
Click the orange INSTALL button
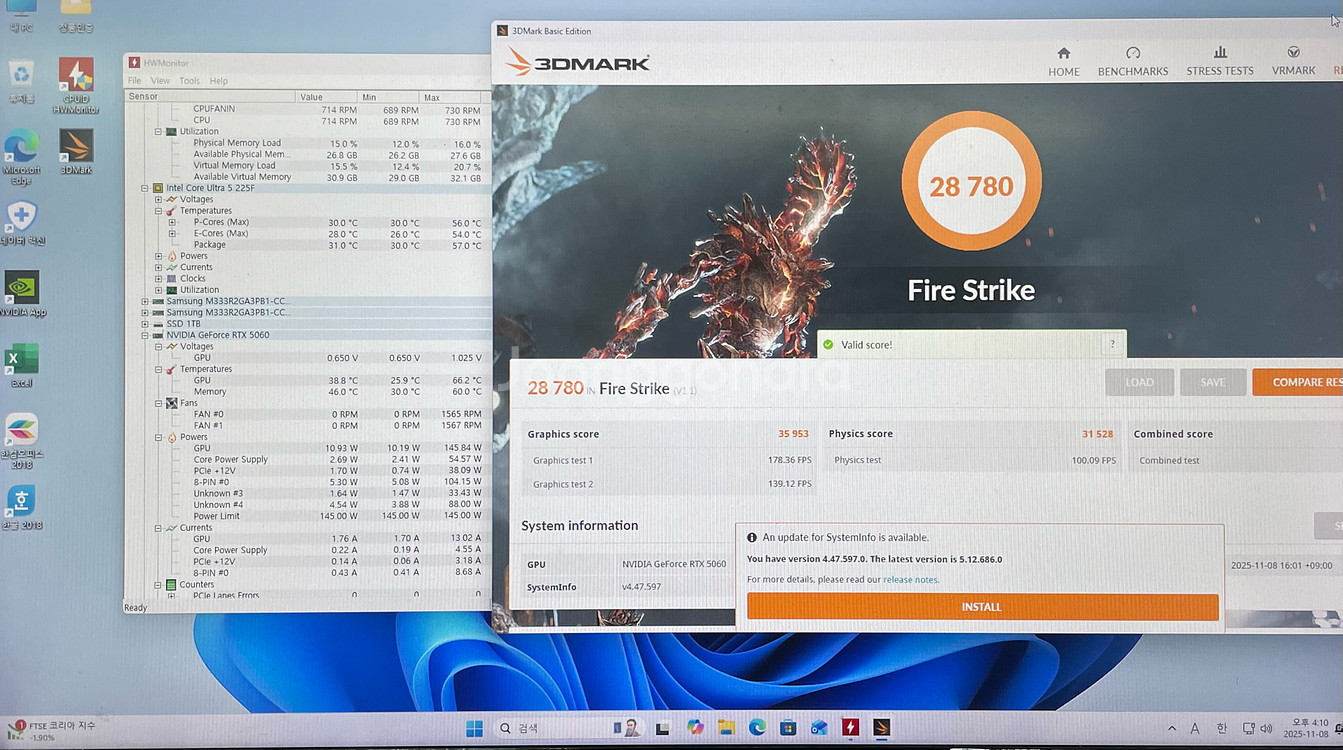pyautogui.click(x=982, y=607)
